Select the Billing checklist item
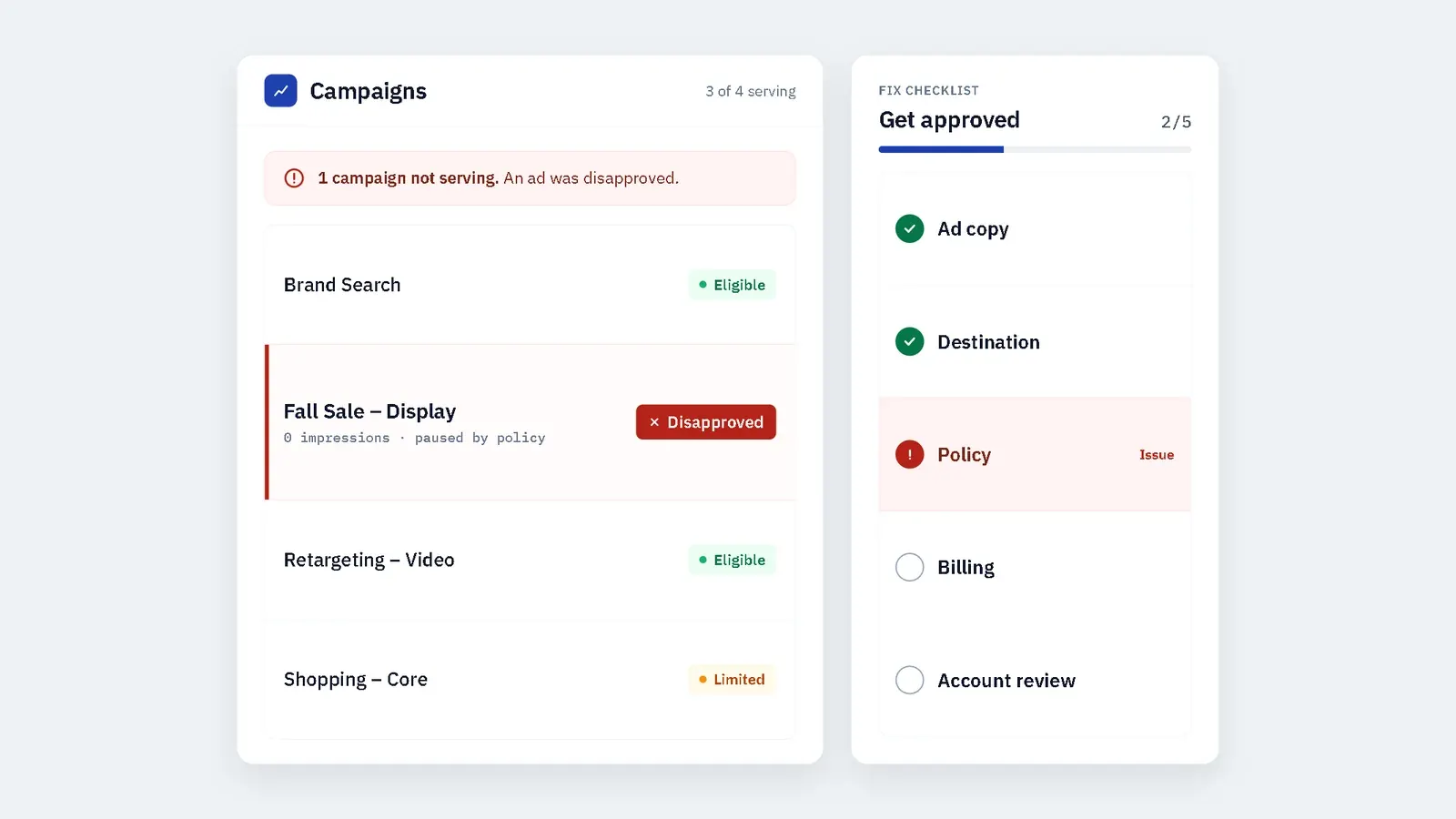1456x819 pixels. (x=1035, y=567)
